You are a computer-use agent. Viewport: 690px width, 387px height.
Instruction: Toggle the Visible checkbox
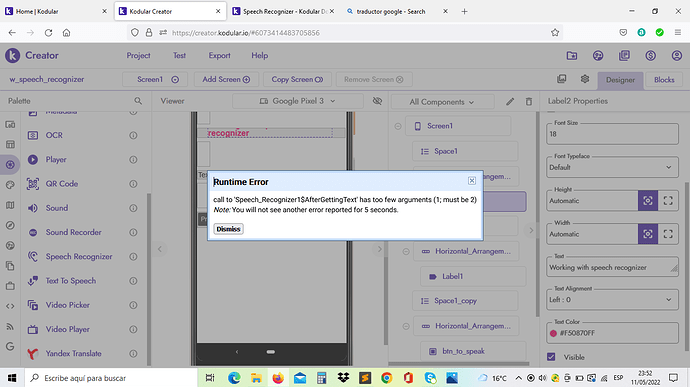pos(551,357)
